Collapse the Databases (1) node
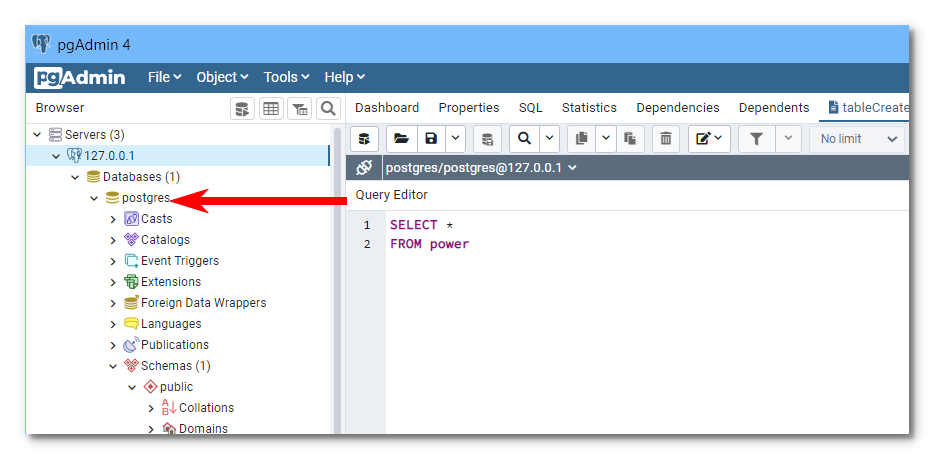Screen dimensions: 934x459 [x=75, y=177]
